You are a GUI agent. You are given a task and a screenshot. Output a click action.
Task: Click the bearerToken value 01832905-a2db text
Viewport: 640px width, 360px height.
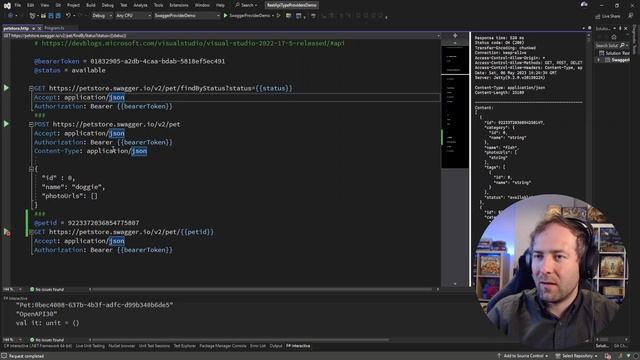[x=158, y=61]
